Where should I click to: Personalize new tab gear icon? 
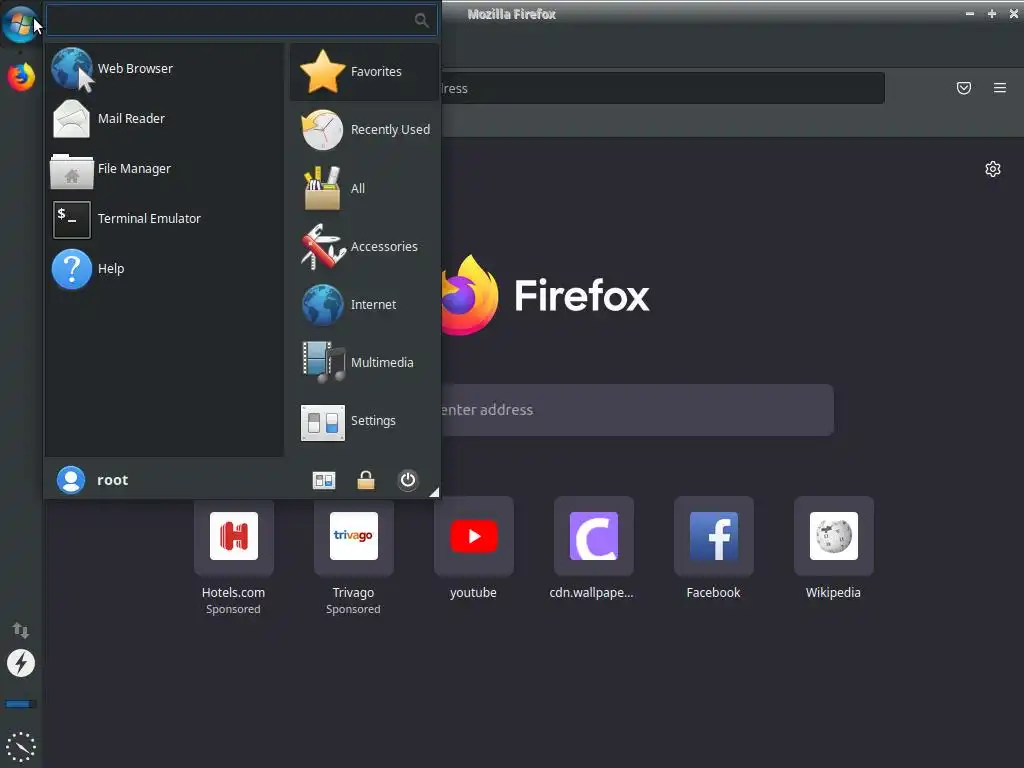tap(993, 169)
